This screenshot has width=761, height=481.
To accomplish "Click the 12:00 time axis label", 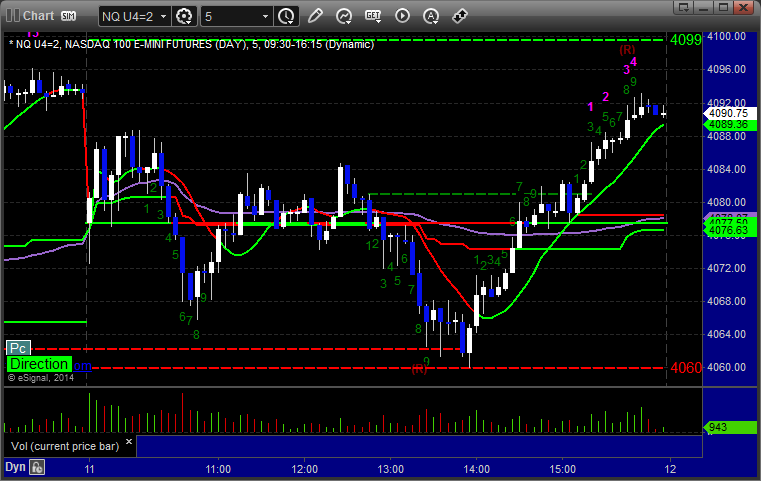I will [305, 469].
